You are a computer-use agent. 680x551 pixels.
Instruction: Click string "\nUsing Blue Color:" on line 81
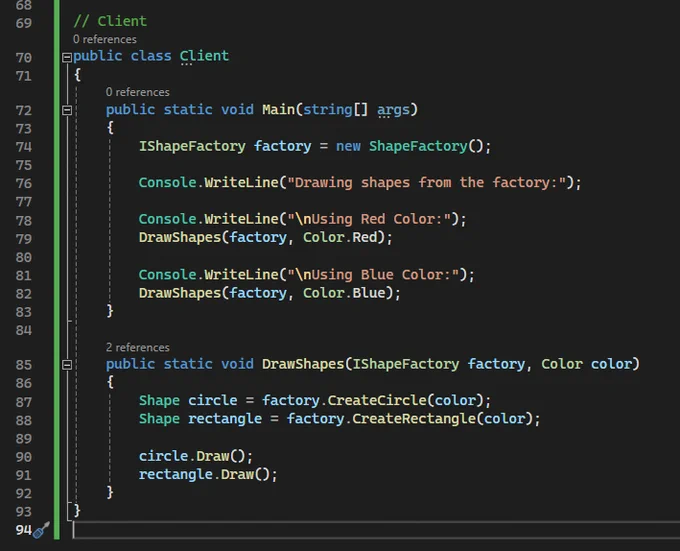tap(373, 275)
